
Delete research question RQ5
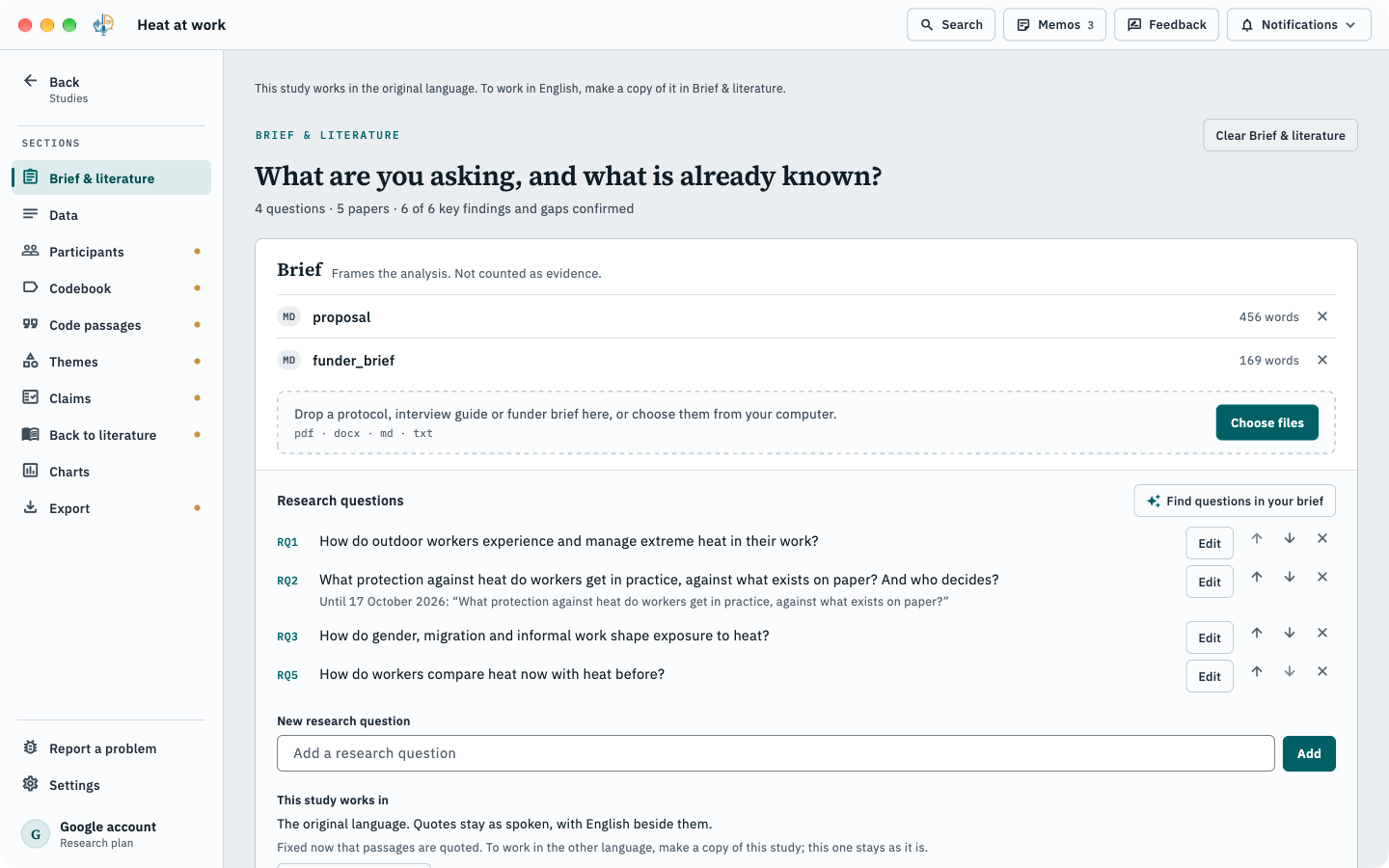tap(1322, 671)
